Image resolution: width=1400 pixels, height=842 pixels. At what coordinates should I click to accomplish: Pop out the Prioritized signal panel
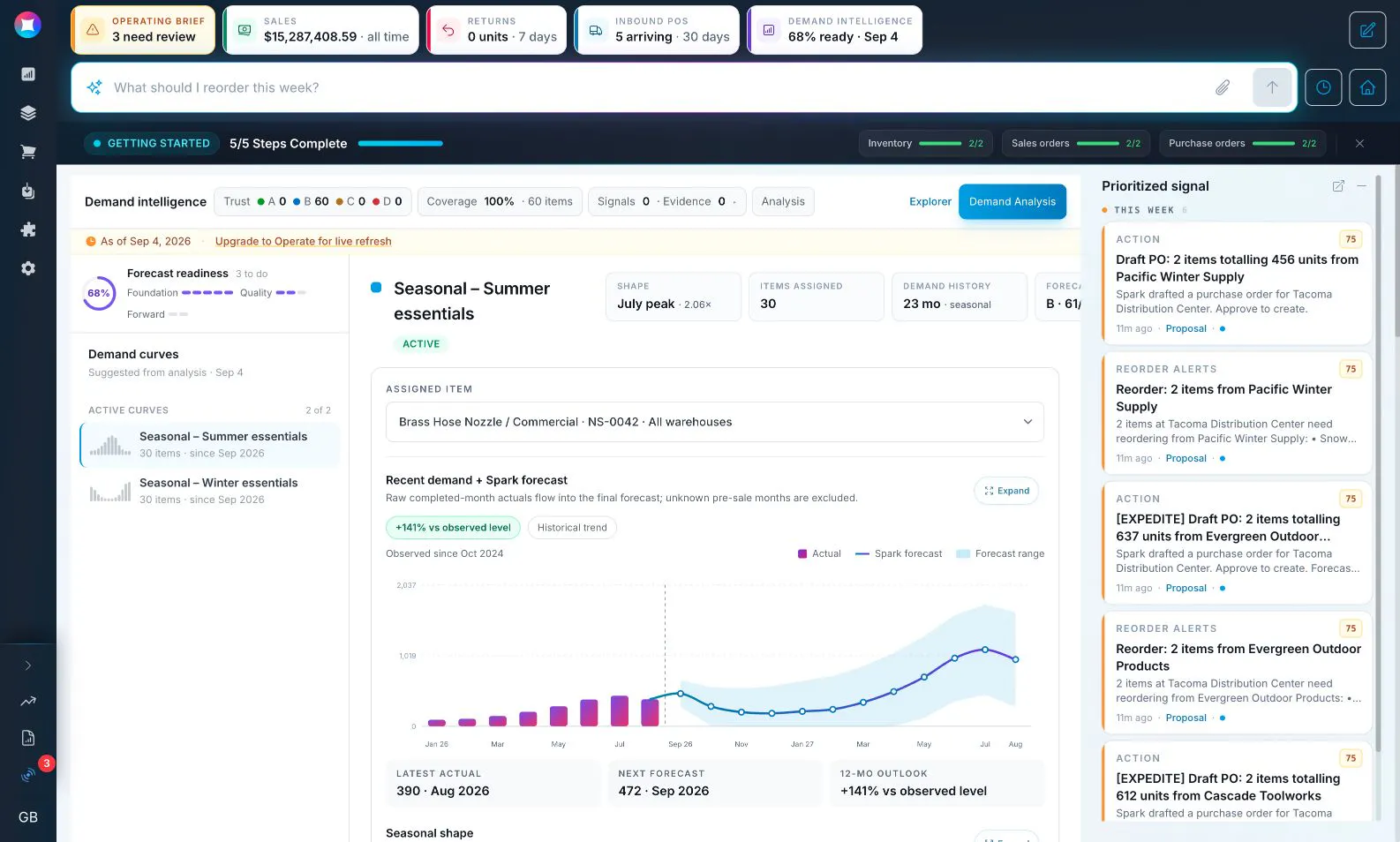[x=1338, y=186]
